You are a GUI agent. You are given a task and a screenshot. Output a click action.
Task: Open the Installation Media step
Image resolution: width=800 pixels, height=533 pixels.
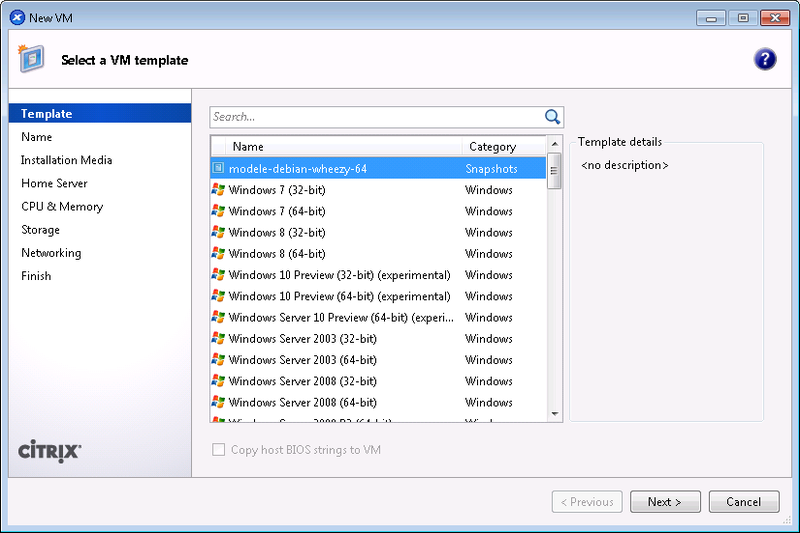(66, 160)
